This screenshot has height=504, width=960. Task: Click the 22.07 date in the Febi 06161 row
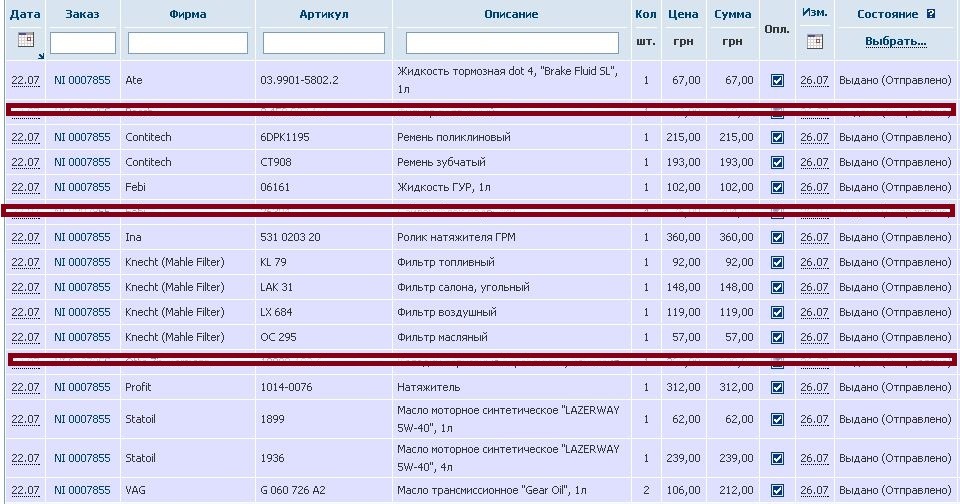[x=25, y=187]
